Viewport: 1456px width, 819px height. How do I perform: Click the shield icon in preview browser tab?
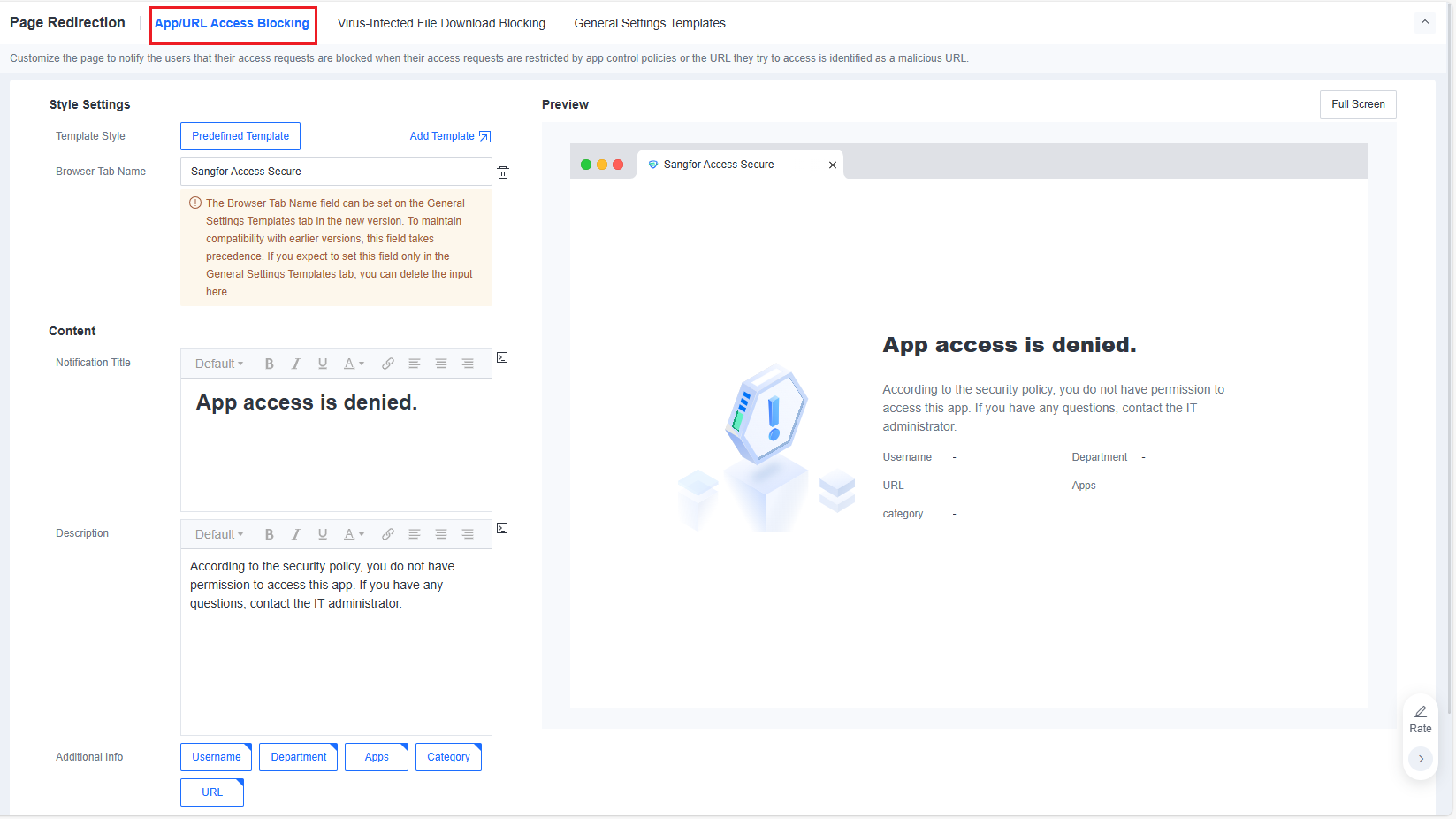click(653, 165)
